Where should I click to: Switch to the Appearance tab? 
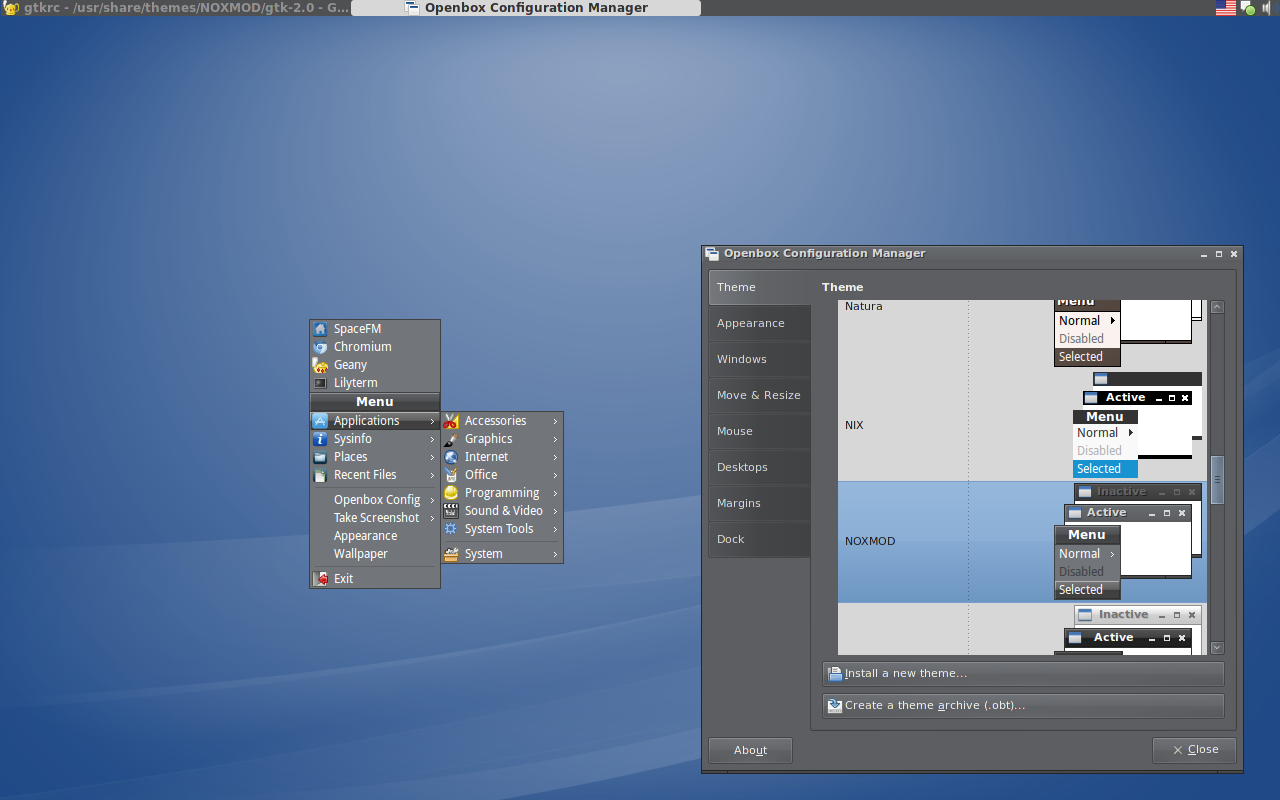[759, 323]
